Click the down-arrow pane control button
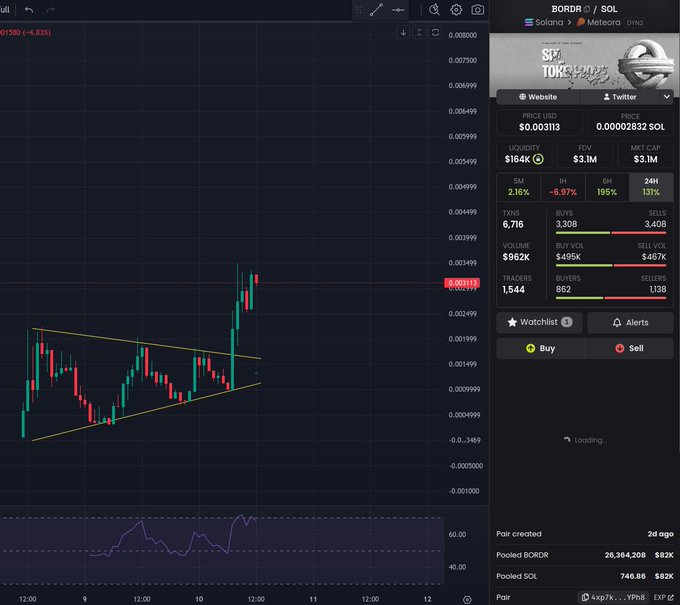The width and height of the screenshot is (680, 605). (403, 33)
